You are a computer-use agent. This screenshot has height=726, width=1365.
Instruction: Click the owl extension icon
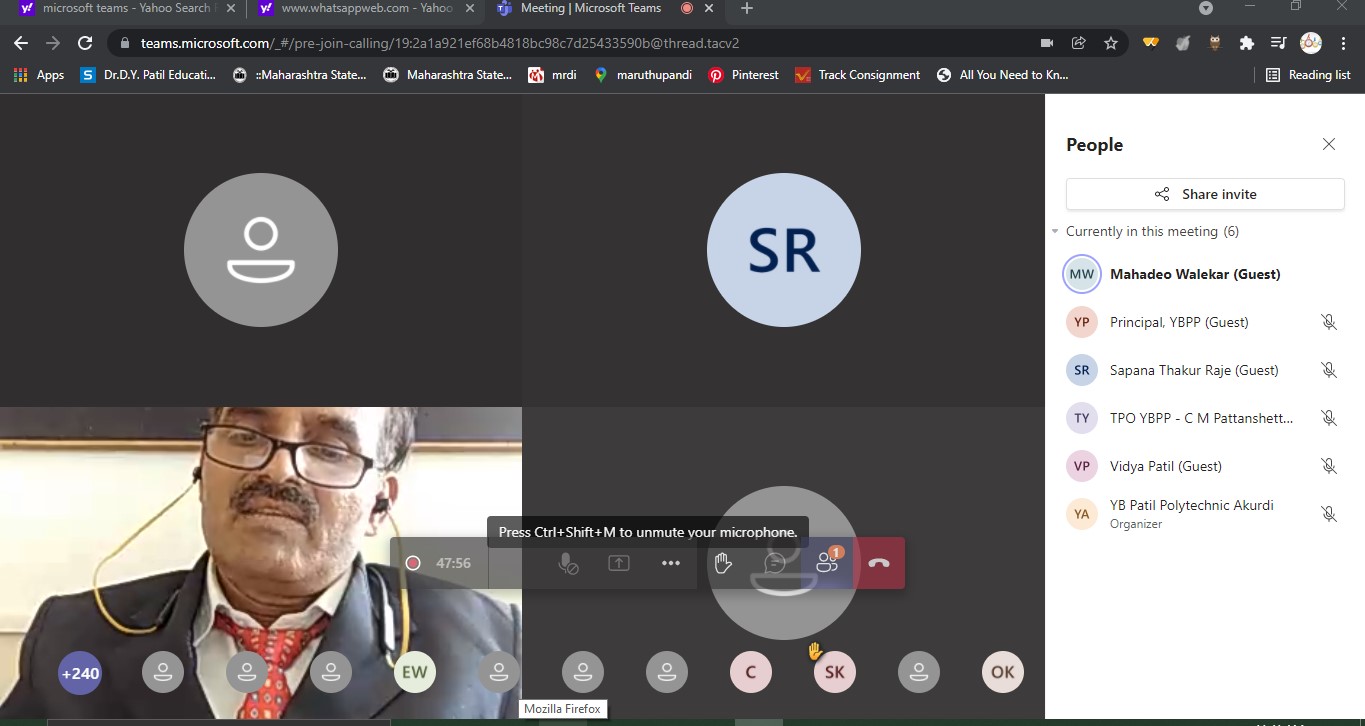1215,43
